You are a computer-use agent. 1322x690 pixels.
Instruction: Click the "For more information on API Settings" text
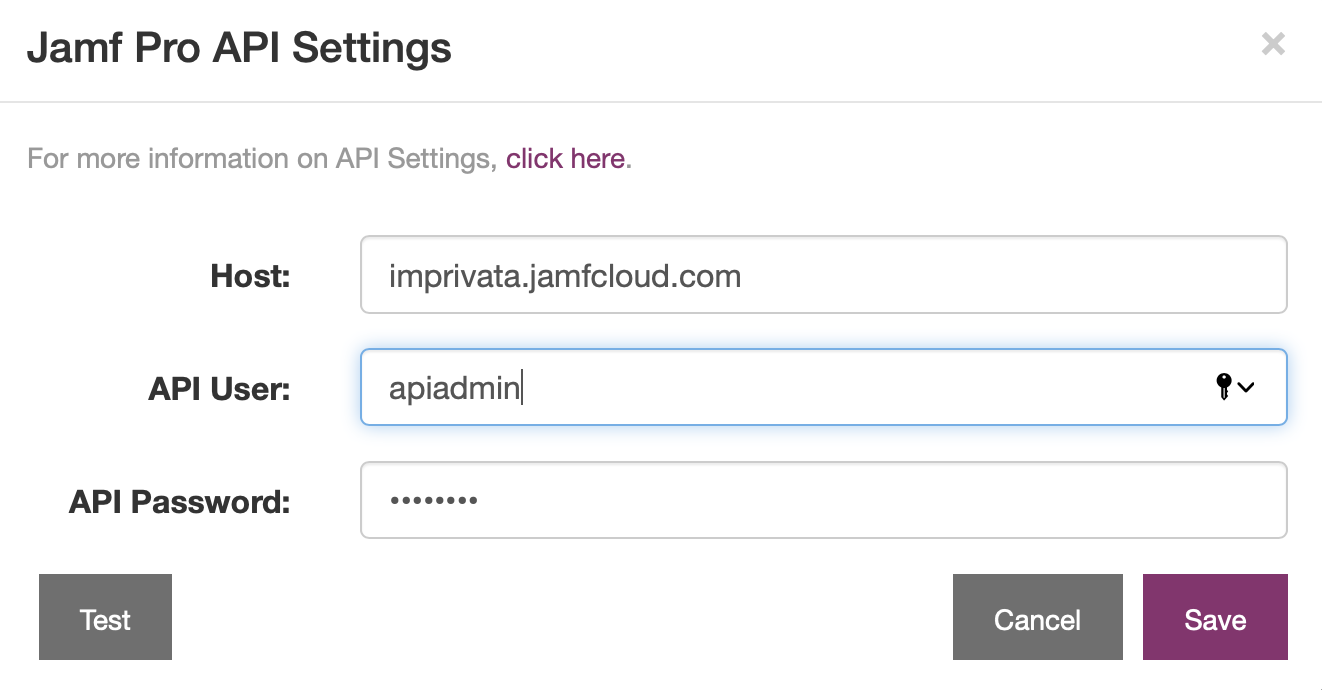(x=262, y=158)
